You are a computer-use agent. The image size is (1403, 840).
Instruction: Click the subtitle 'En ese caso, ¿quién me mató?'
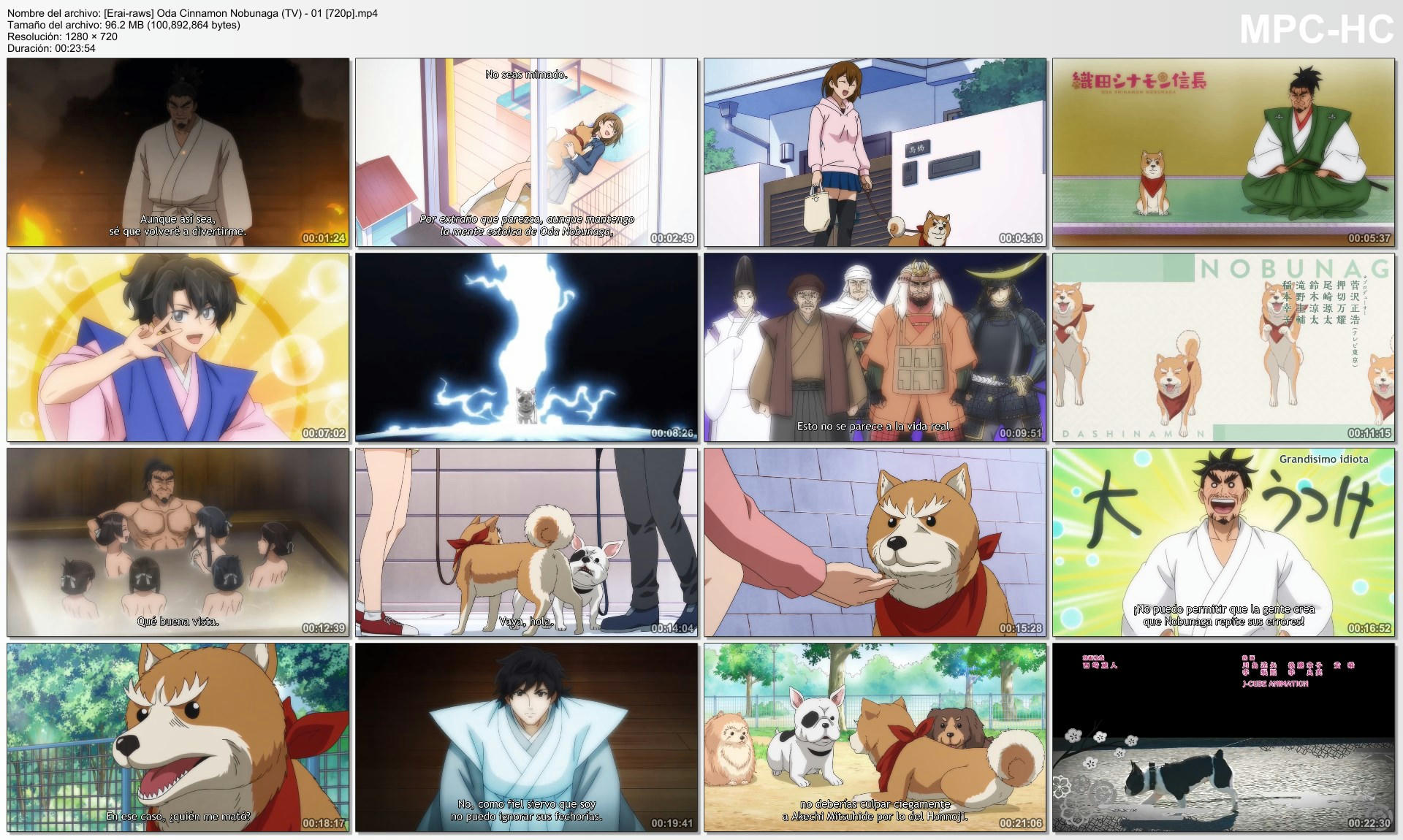coord(178,817)
